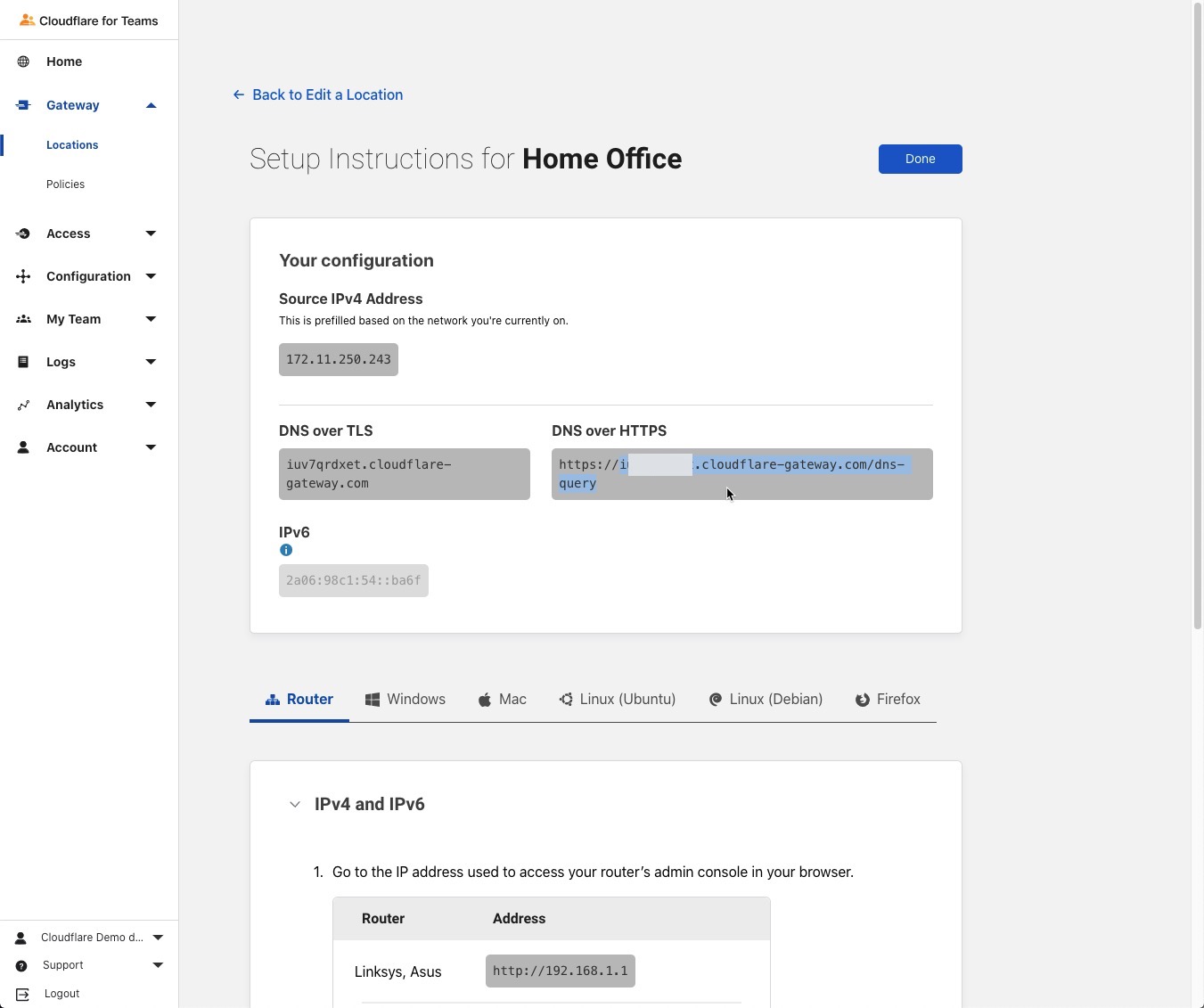Viewport: 1204px width, 1008px height.
Task: Select the Router tab
Action: point(299,700)
